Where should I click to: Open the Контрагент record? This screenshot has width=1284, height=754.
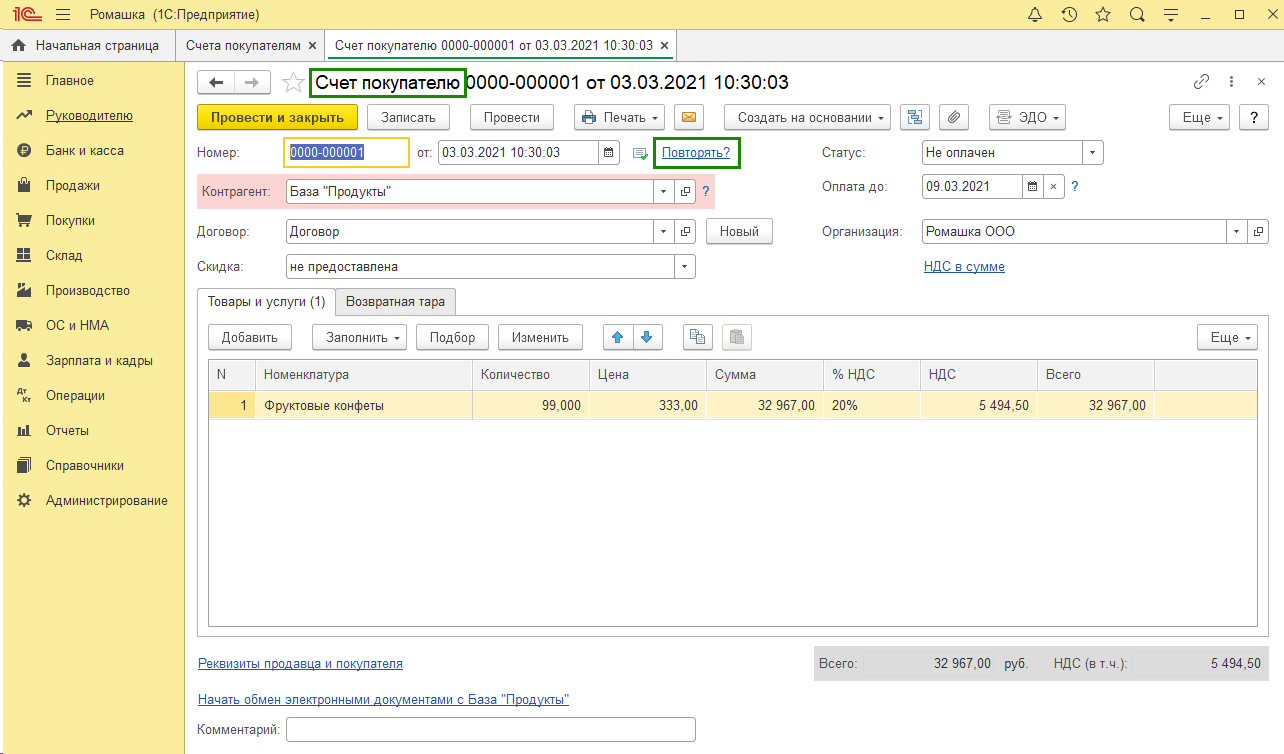click(686, 191)
